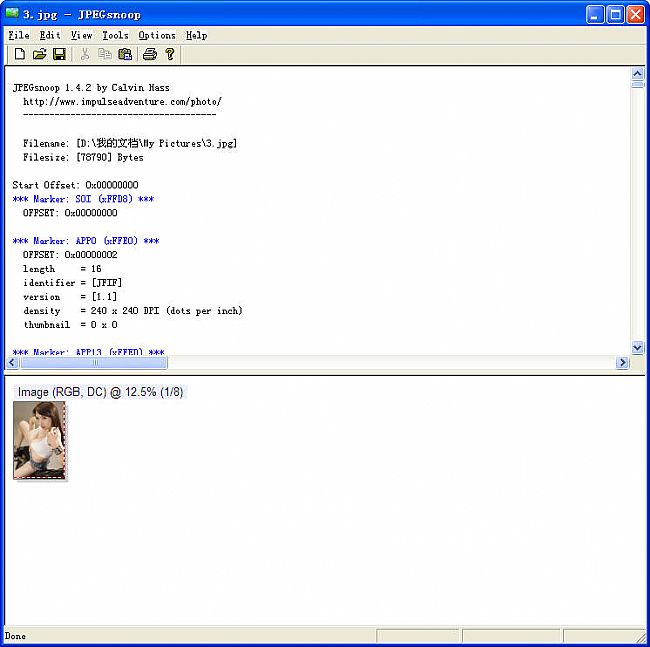Open the View menu
The width and height of the screenshot is (650, 647).
click(x=81, y=35)
